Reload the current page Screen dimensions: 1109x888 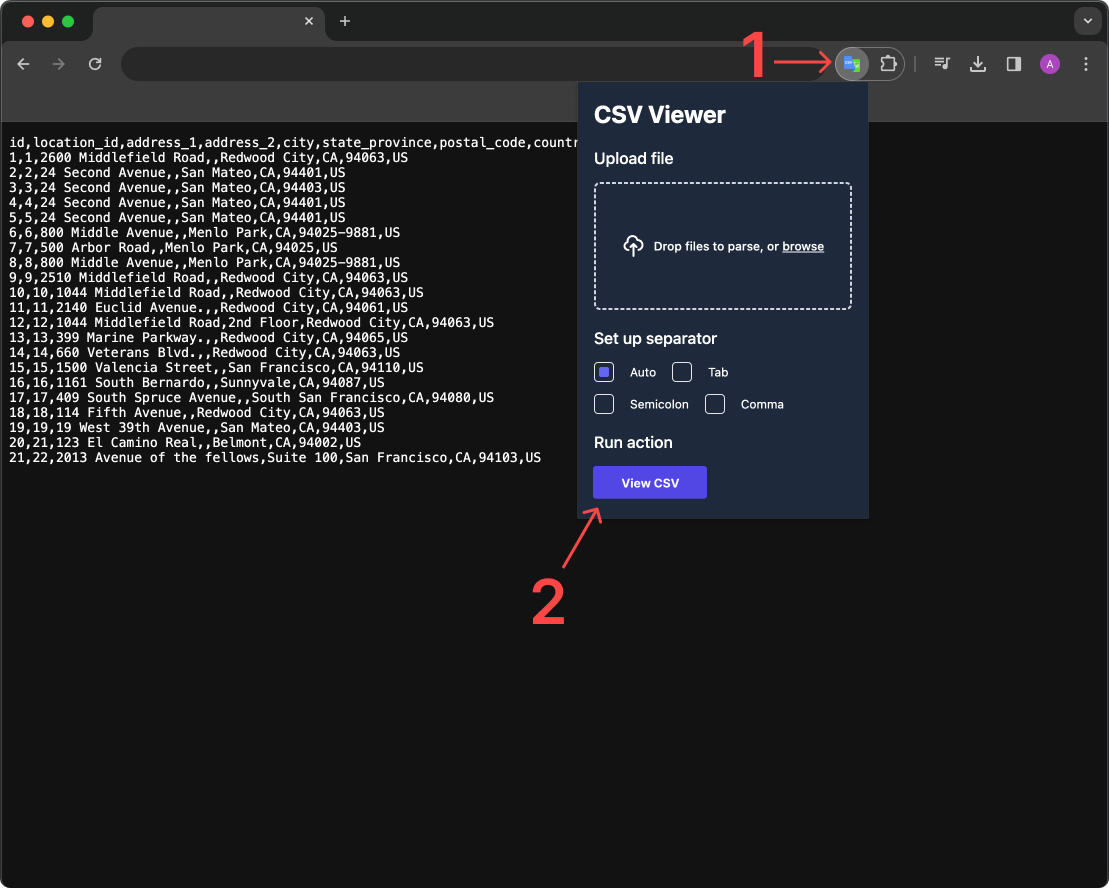95,64
